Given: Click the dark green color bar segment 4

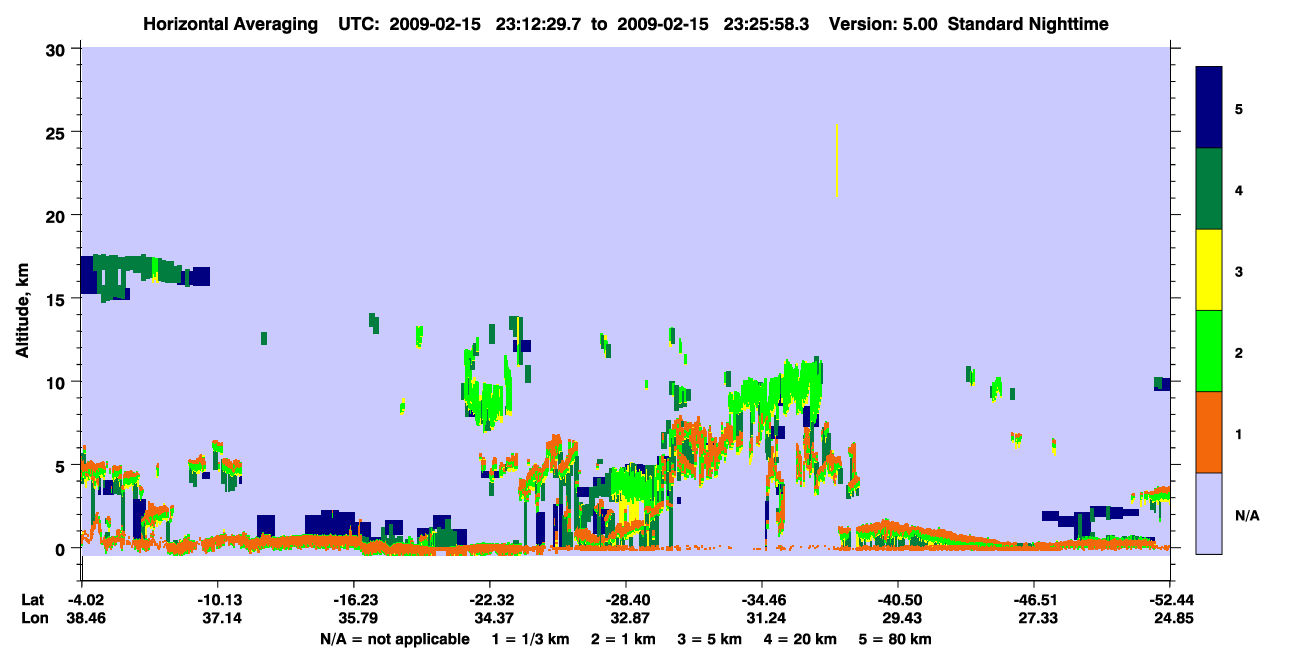Looking at the screenshot, I should click(x=1209, y=189).
